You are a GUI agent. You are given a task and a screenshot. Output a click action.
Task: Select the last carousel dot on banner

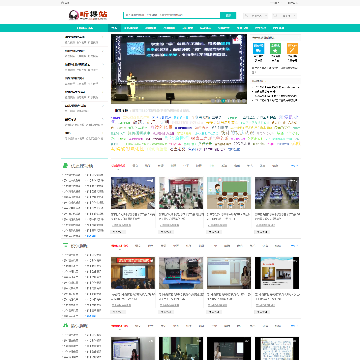(244, 100)
